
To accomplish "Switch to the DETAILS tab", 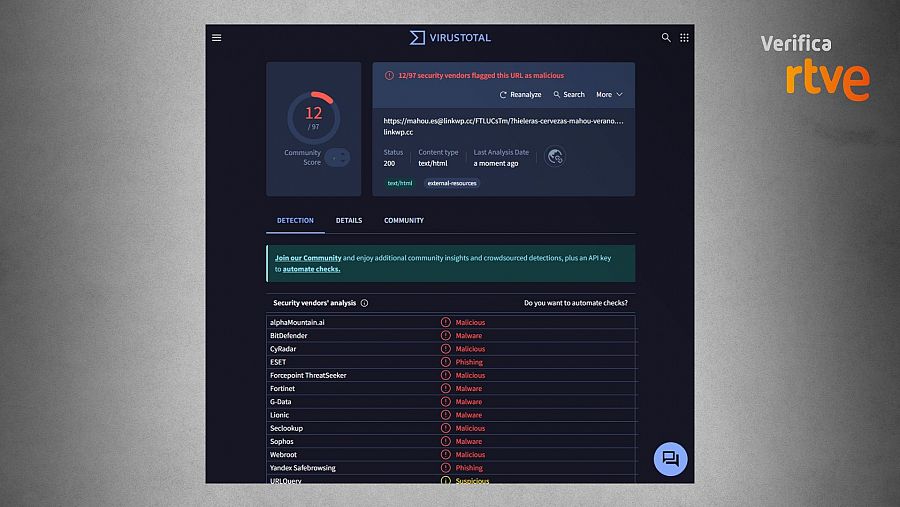I will pos(348,220).
